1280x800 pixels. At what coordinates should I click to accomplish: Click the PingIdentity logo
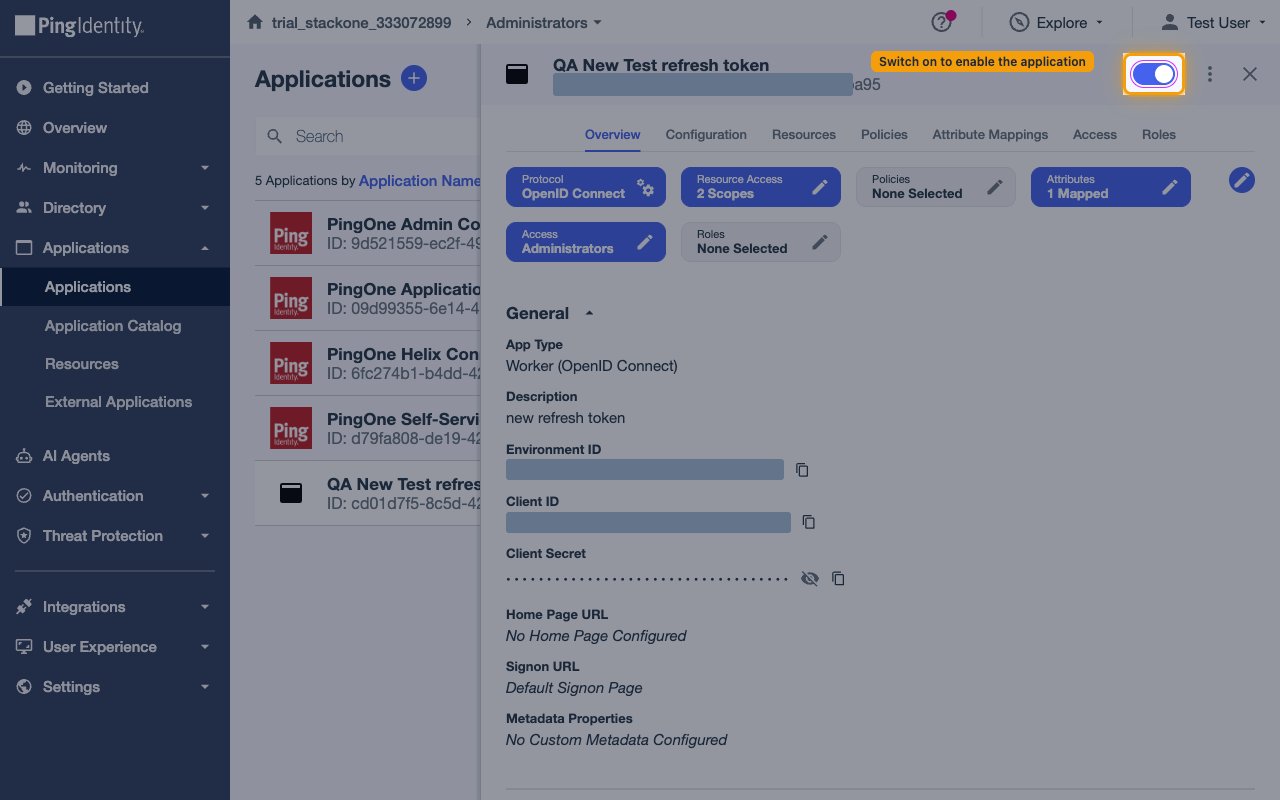point(80,27)
